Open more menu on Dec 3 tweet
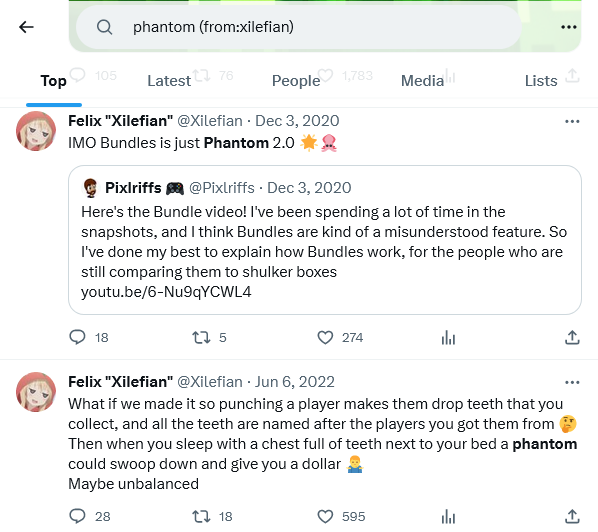 pos(572,121)
